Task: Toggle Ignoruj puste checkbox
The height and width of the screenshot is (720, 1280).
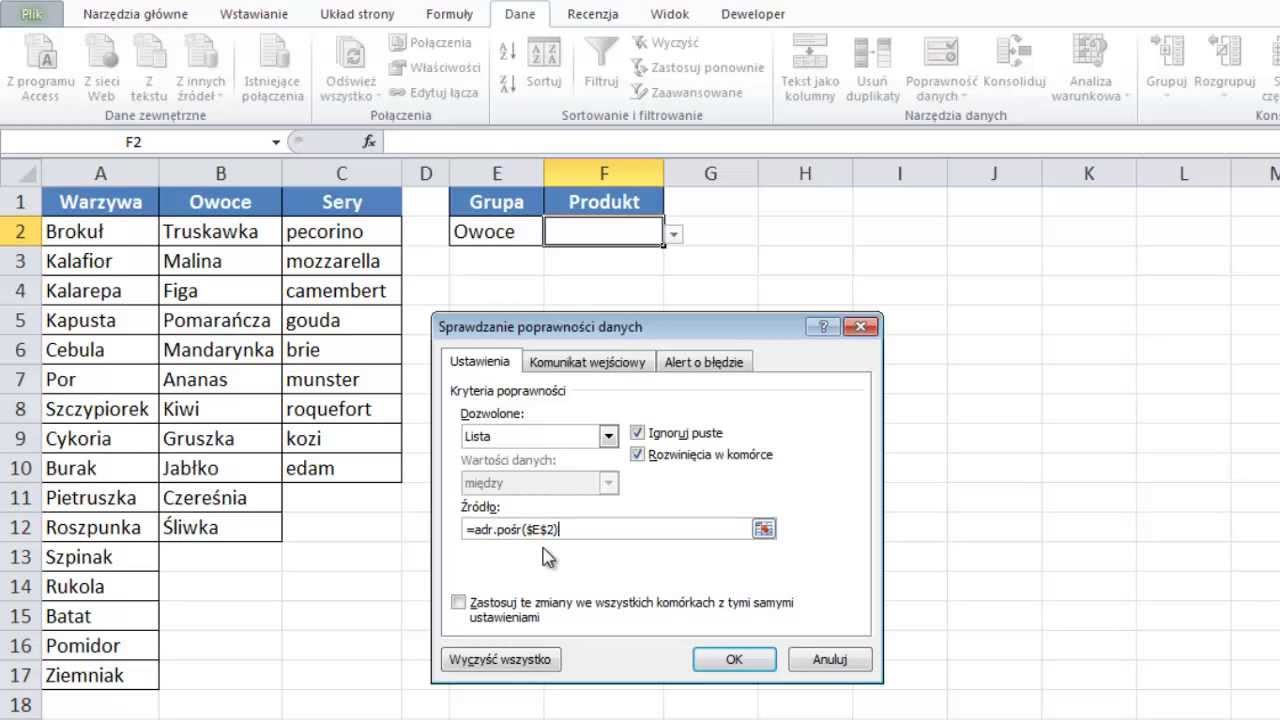Action: click(638, 433)
